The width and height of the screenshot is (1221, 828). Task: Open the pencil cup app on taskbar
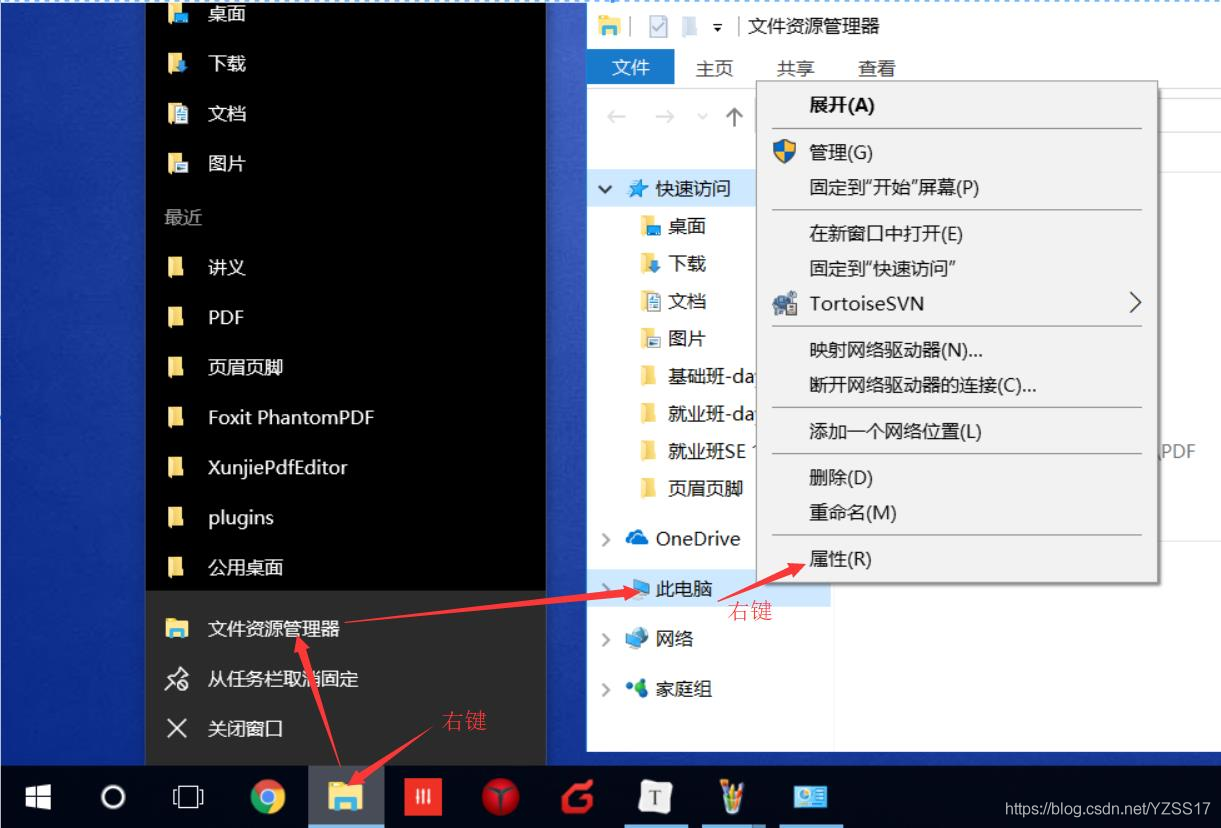[x=733, y=797]
